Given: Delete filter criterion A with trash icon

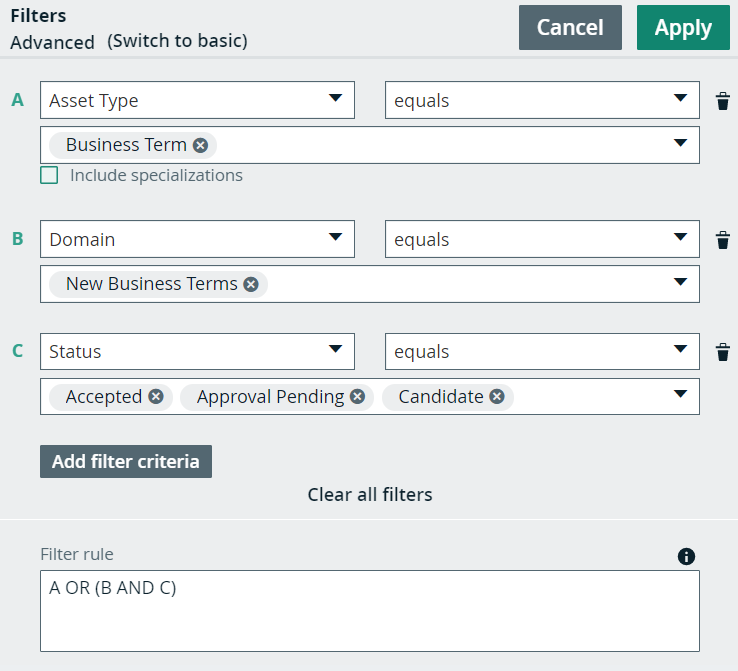Looking at the screenshot, I should click(x=722, y=101).
